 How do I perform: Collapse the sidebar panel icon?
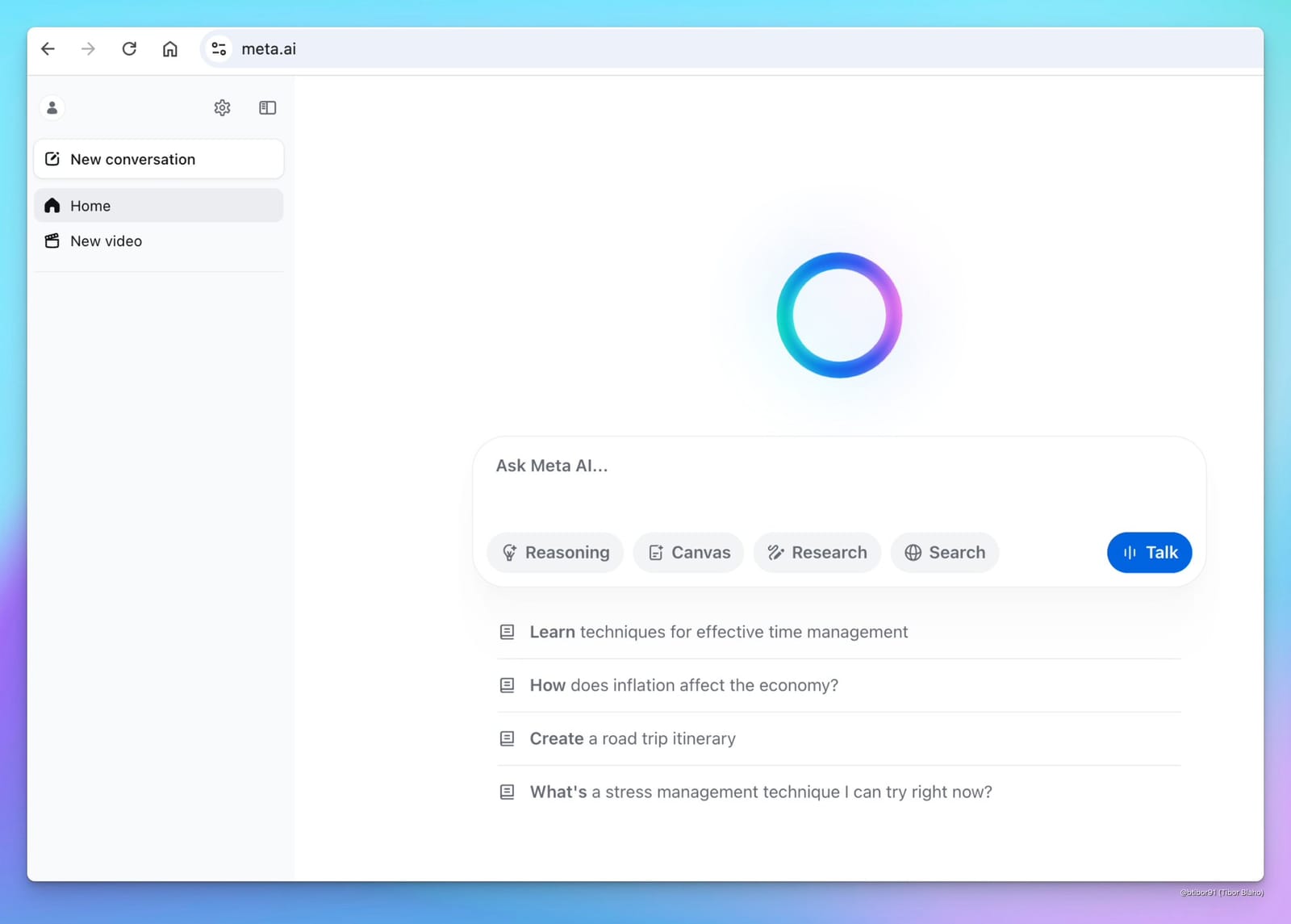click(x=267, y=107)
